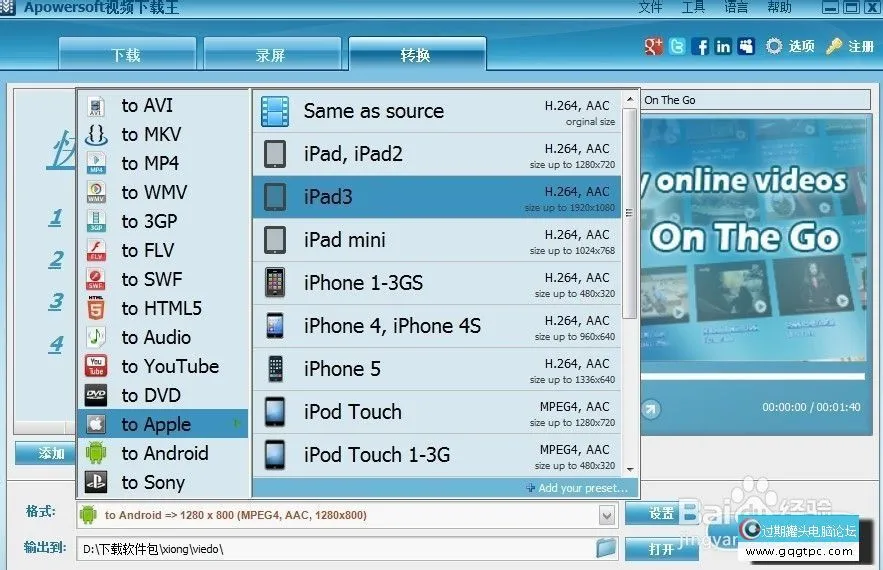Click the iPod Touch 1-3G icon
This screenshot has height=570, width=883.
275,455
